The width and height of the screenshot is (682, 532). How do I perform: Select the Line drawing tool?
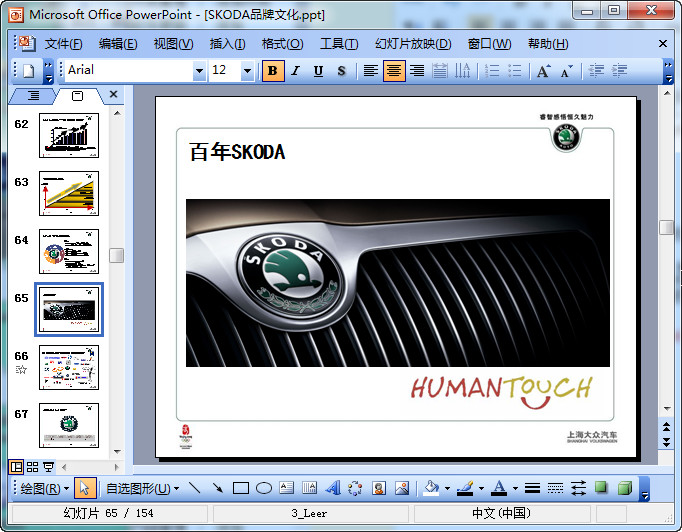coord(195,488)
